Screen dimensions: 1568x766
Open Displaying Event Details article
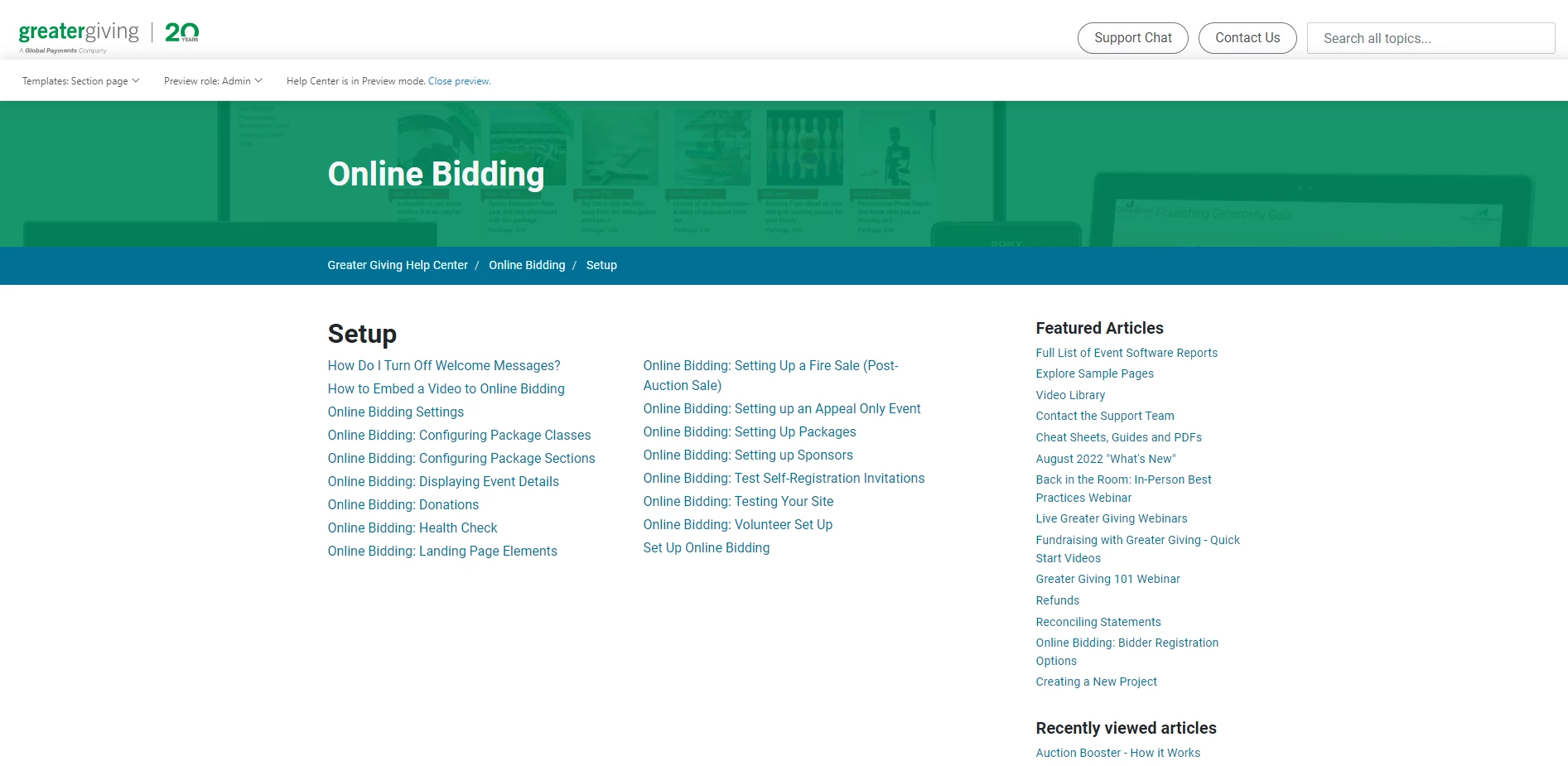pos(443,481)
